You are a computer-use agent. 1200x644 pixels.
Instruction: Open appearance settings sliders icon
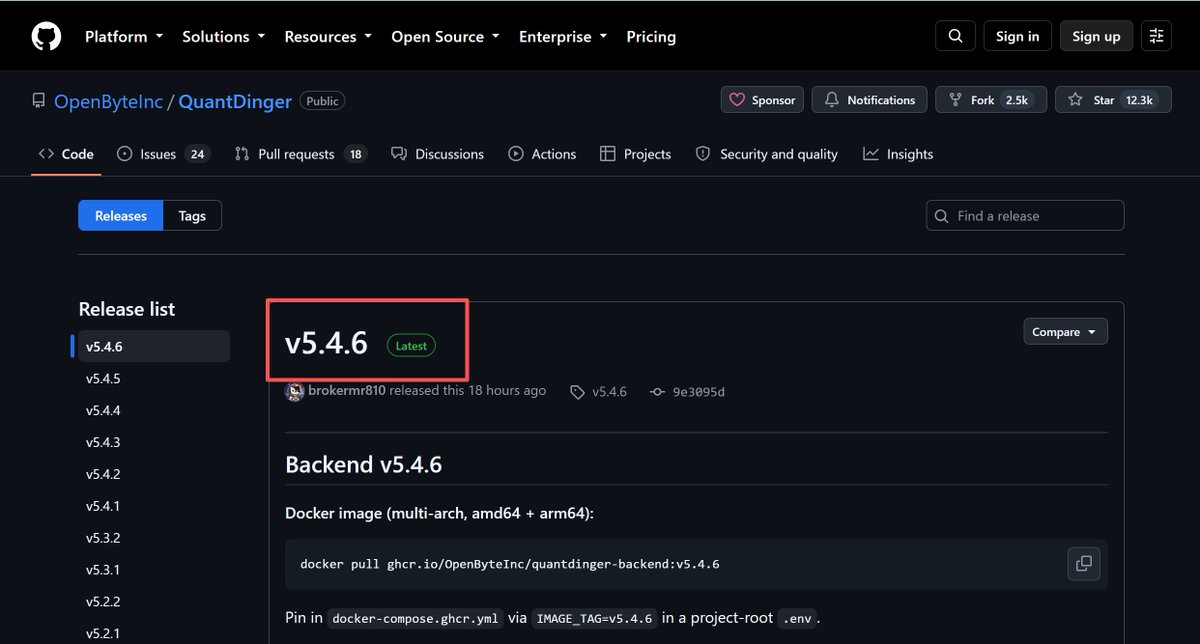click(x=1157, y=36)
